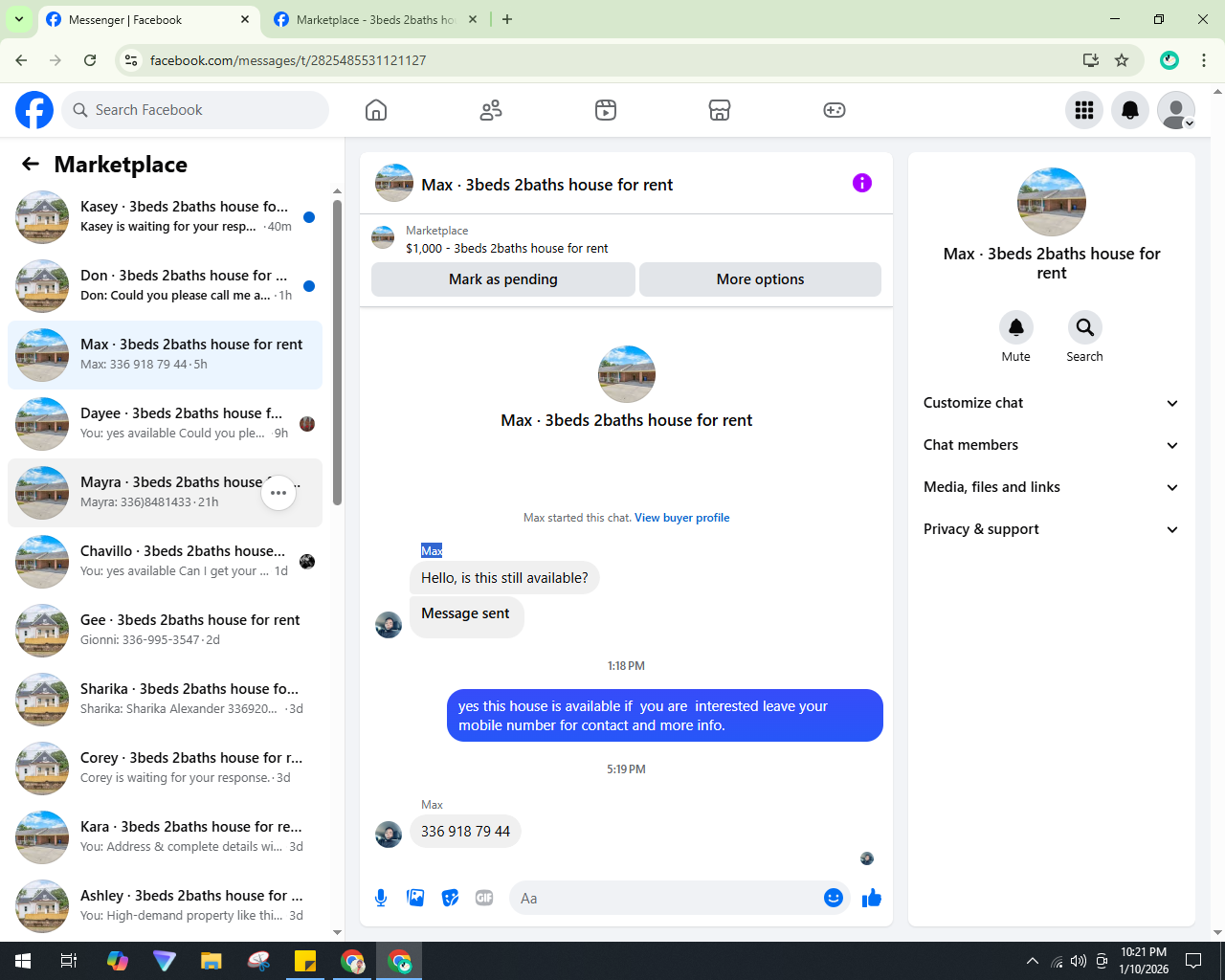The height and width of the screenshot is (980, 1225).
Task: Open Sharika's conversation in the list
Action: click(165, 700)
